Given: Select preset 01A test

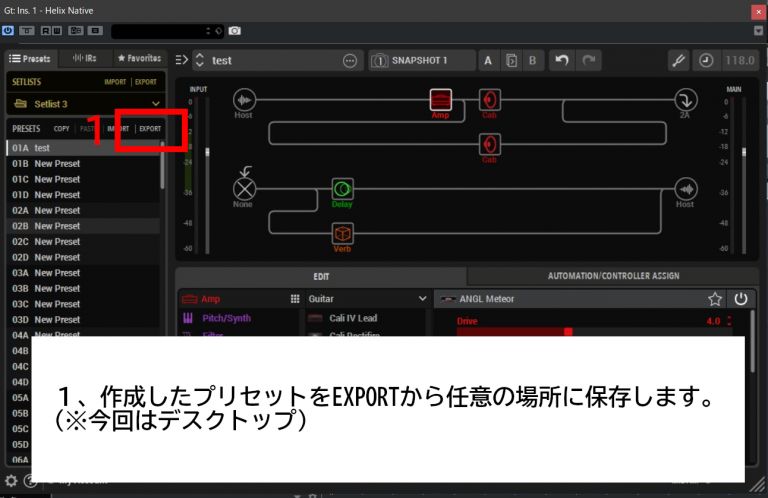Looking at the screenshot, I should click(x=82, y=148).
